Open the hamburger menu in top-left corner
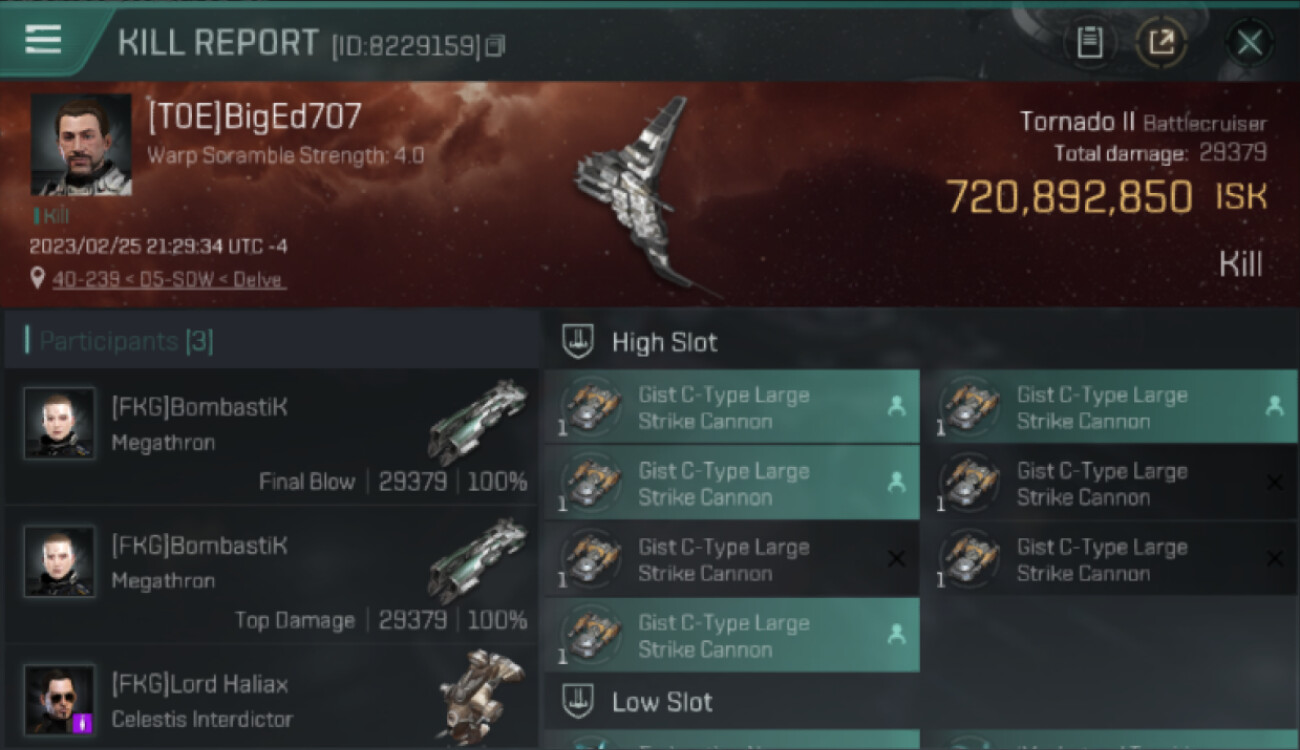Screen dimensions: 1300x750 click(43, 40)
